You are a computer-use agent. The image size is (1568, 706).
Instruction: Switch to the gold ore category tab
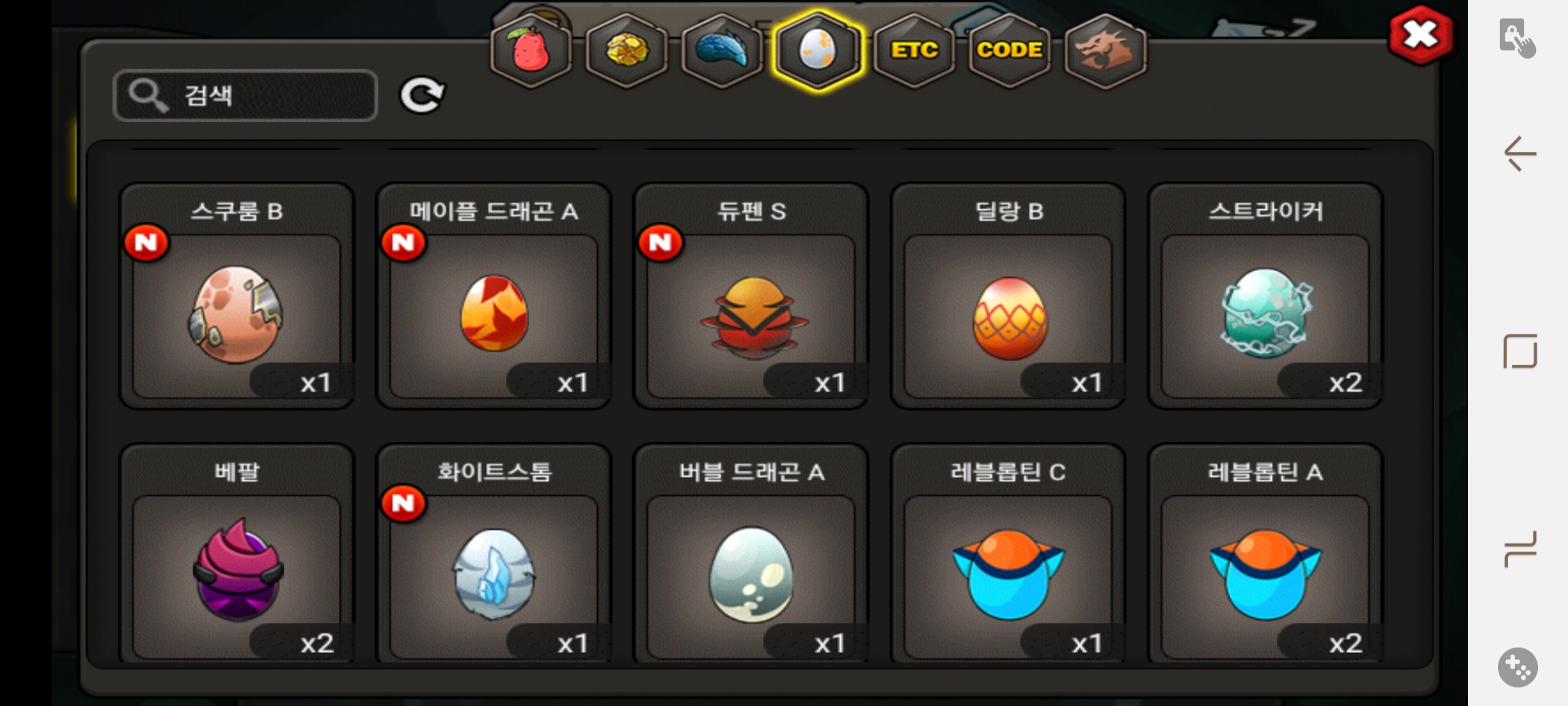click(627, 50)
